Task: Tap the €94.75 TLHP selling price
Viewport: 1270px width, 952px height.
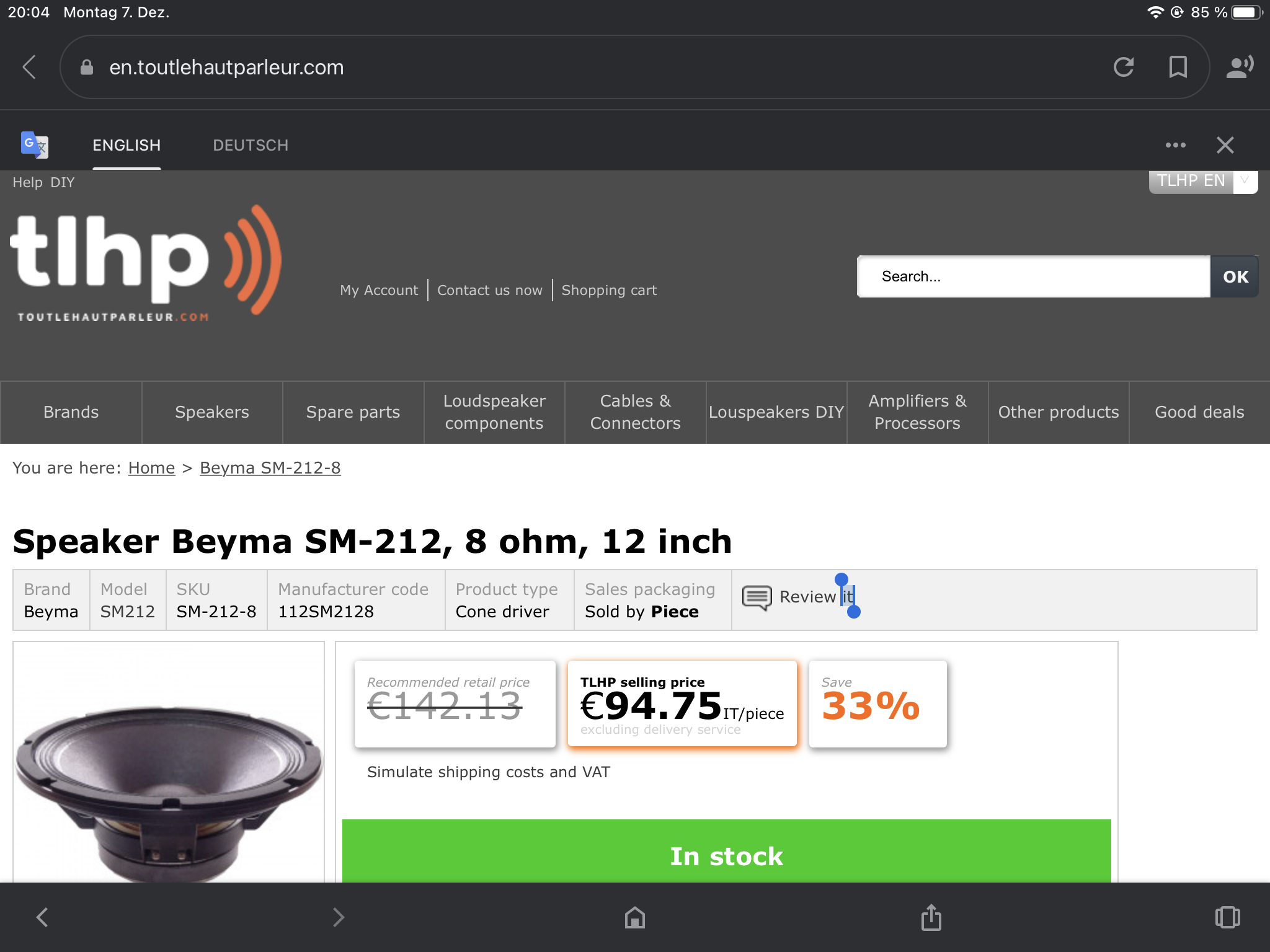Action: pos(651,705)
